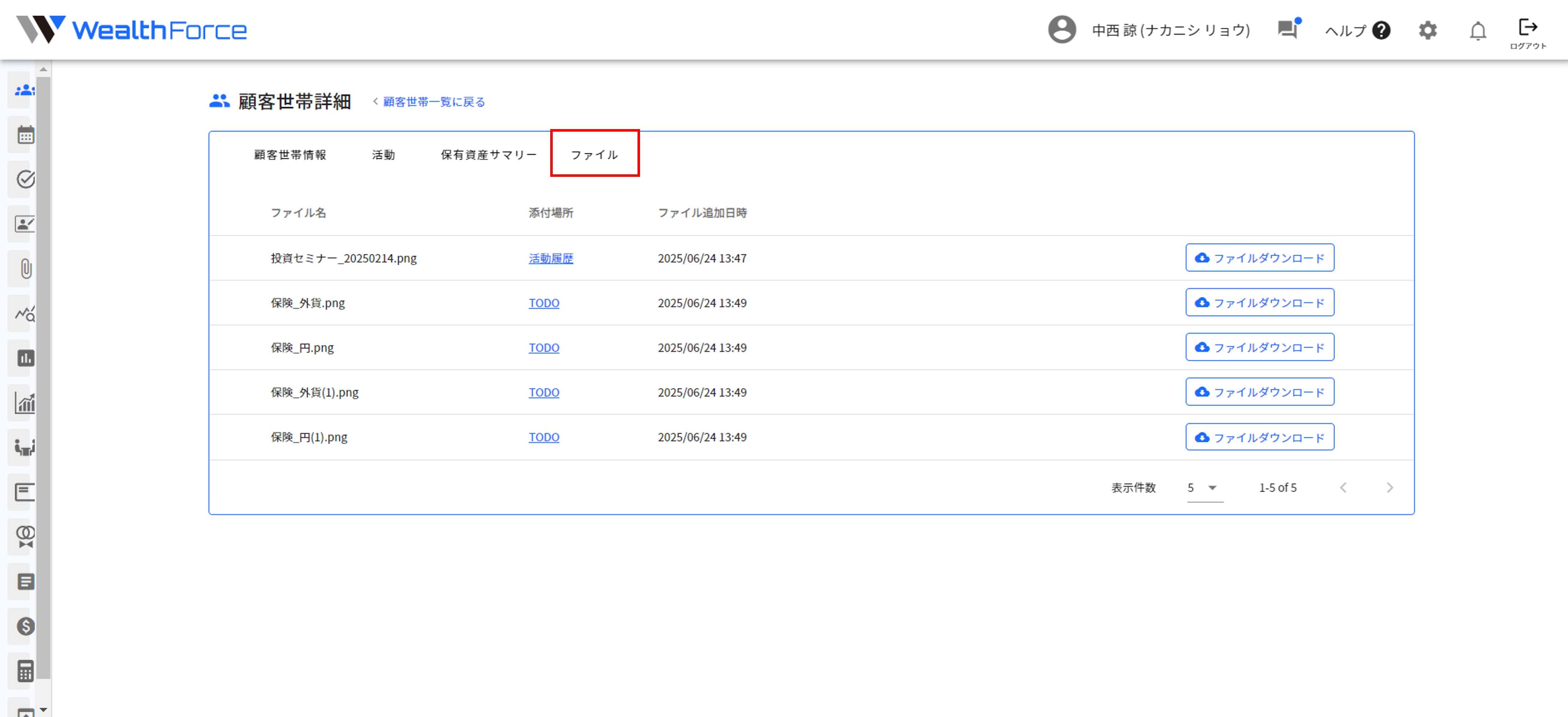Viewport: 1568px width, 717px height.
Task: Select the dollar finance icon in sidebar
Action: [x=24, y=627]
